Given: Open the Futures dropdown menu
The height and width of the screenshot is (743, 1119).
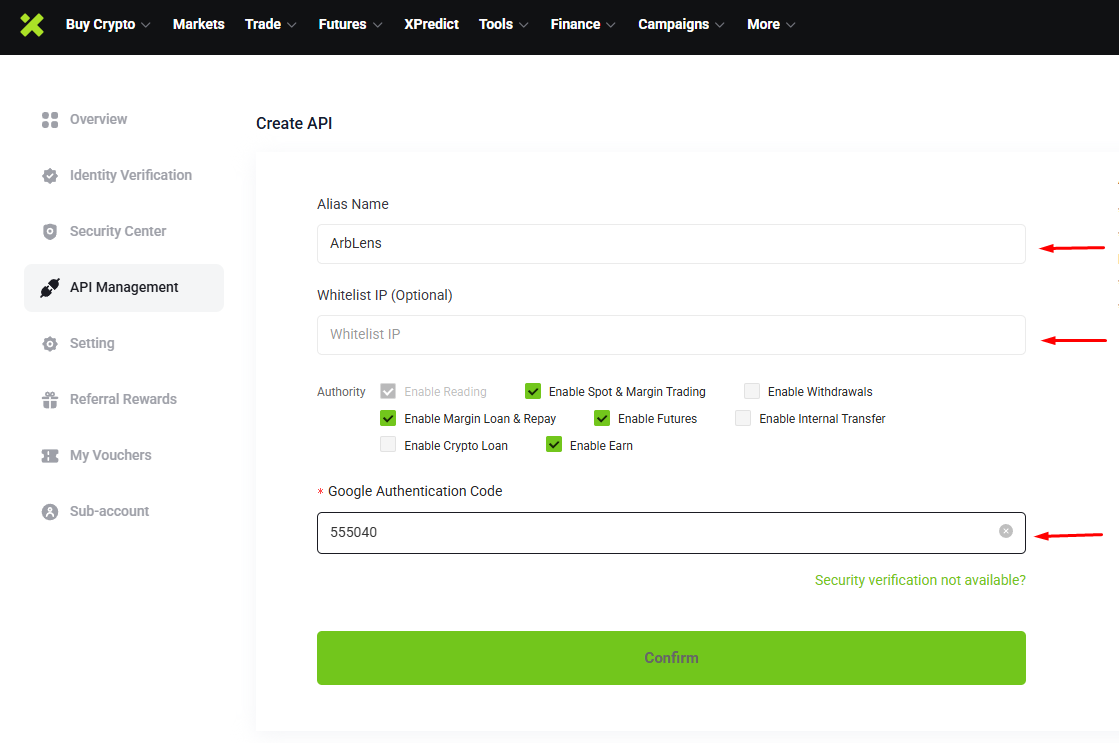Looking at the screenshot, I should point(350,24).
